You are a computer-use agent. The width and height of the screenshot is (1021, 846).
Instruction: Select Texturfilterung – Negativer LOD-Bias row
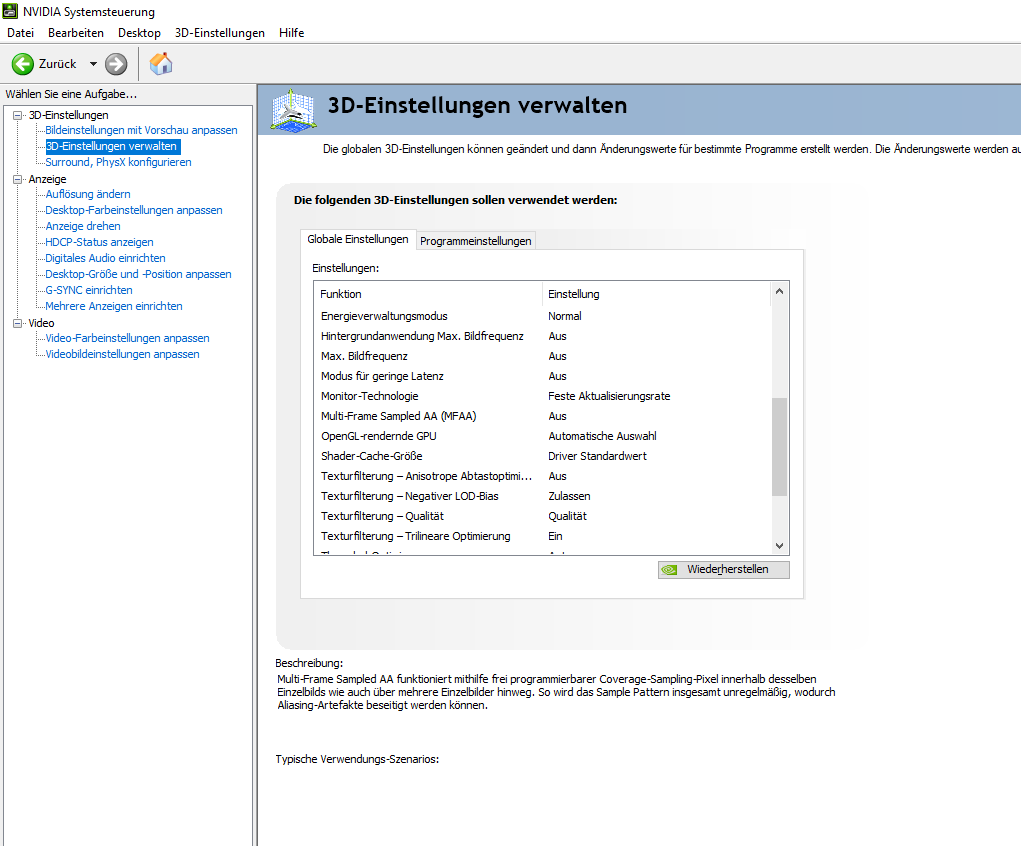pos(542,496)
